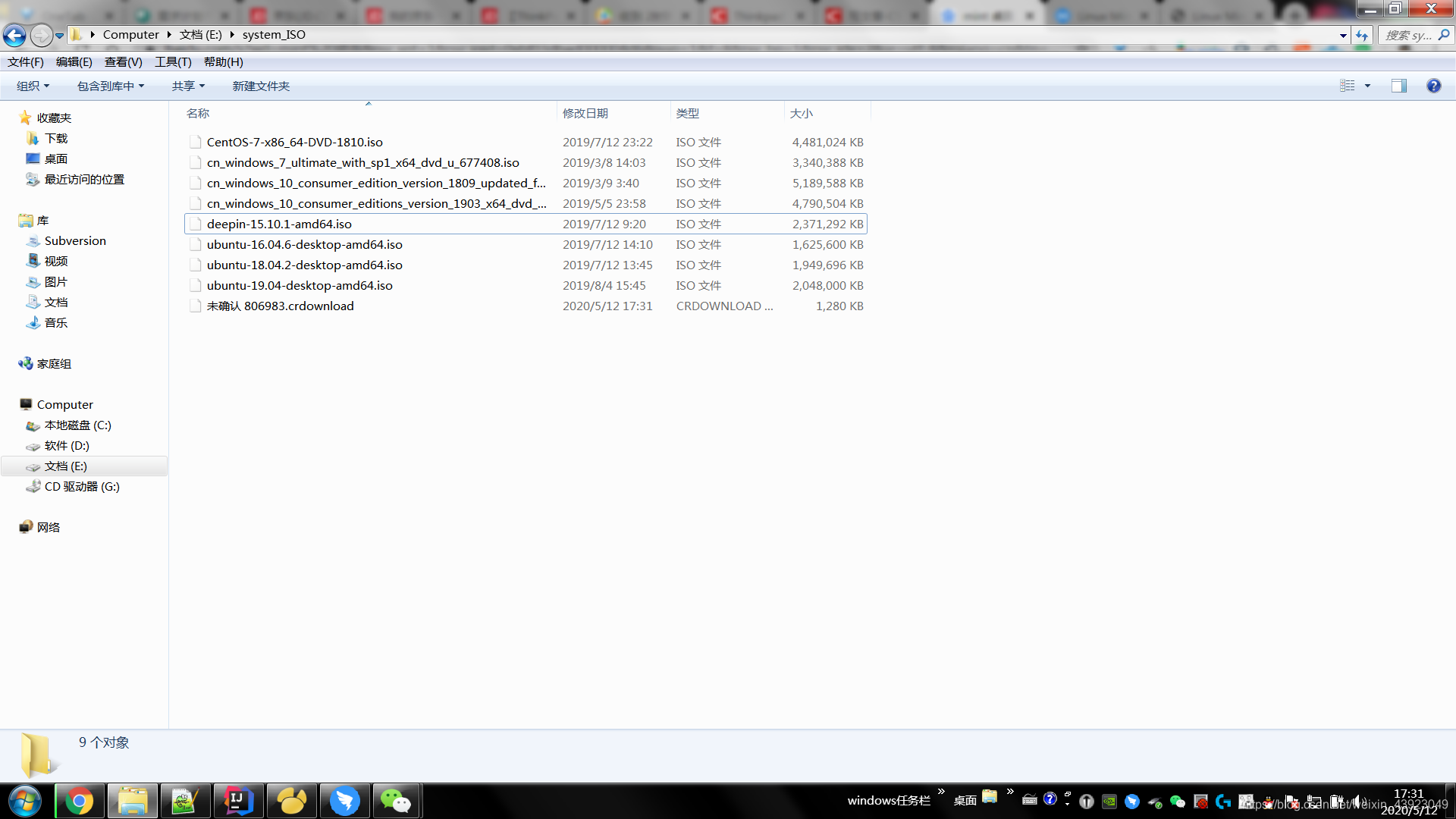Viewport: 1456px width, 819px height.
Task: Select 软件 (D:) drive in sidebar
Action: [67, 445]
